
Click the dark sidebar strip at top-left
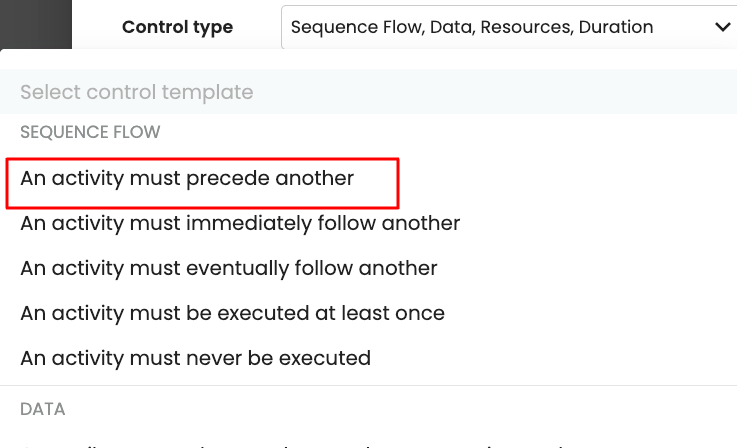tap(36, 22)
